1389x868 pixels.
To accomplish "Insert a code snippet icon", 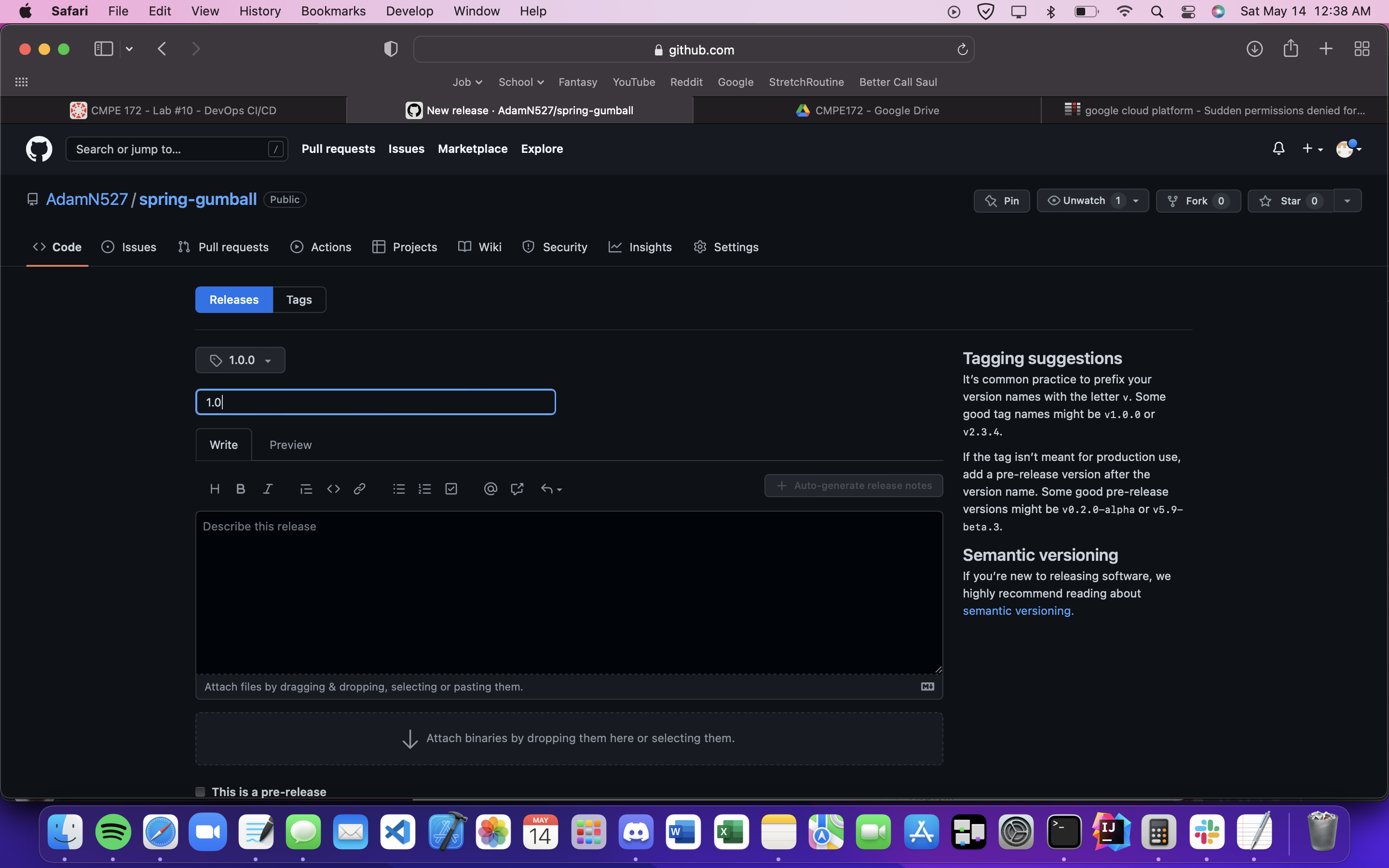I will (x=333, y=488).
